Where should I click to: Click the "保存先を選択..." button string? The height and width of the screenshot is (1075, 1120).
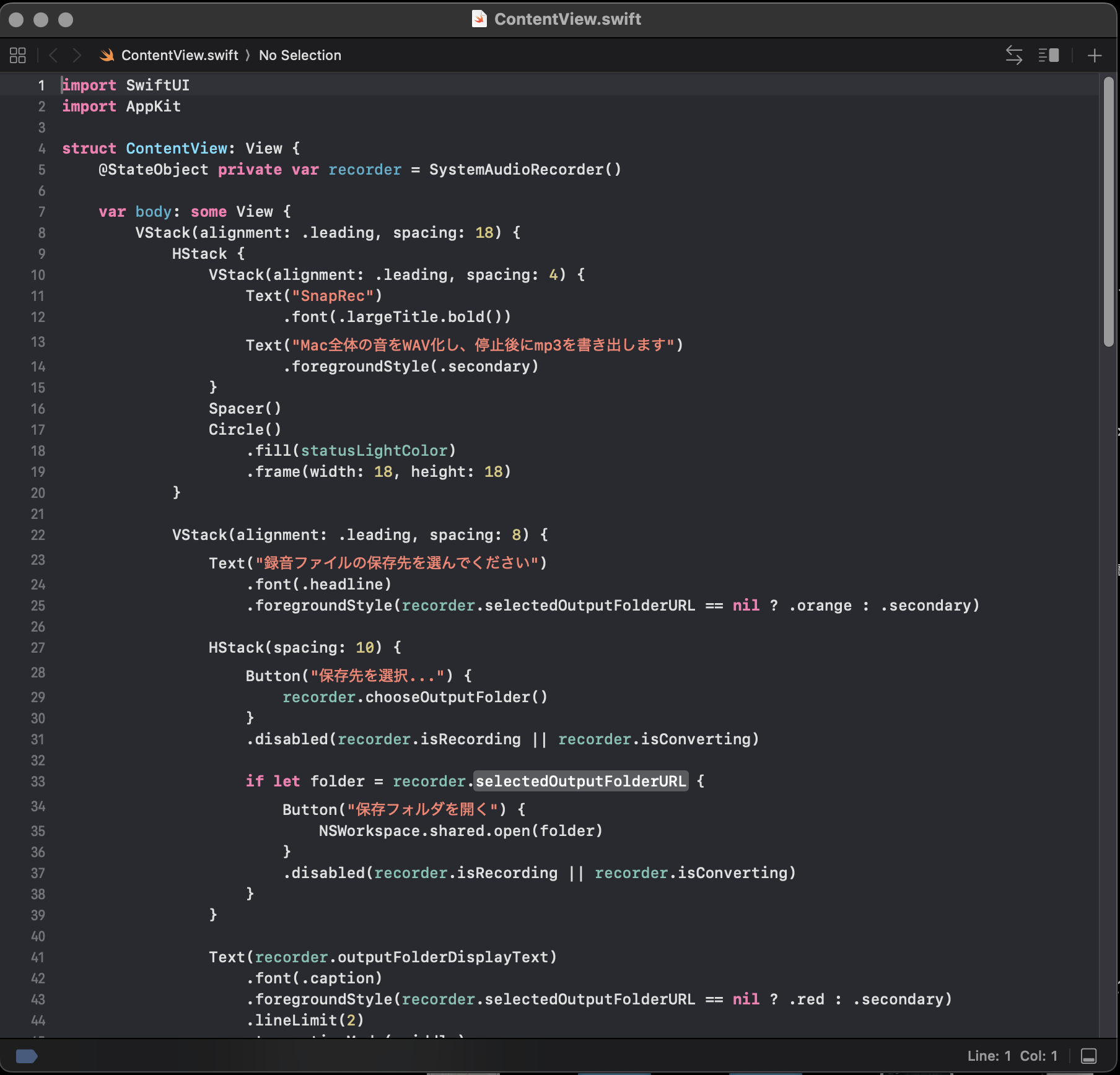click(378, 676)
